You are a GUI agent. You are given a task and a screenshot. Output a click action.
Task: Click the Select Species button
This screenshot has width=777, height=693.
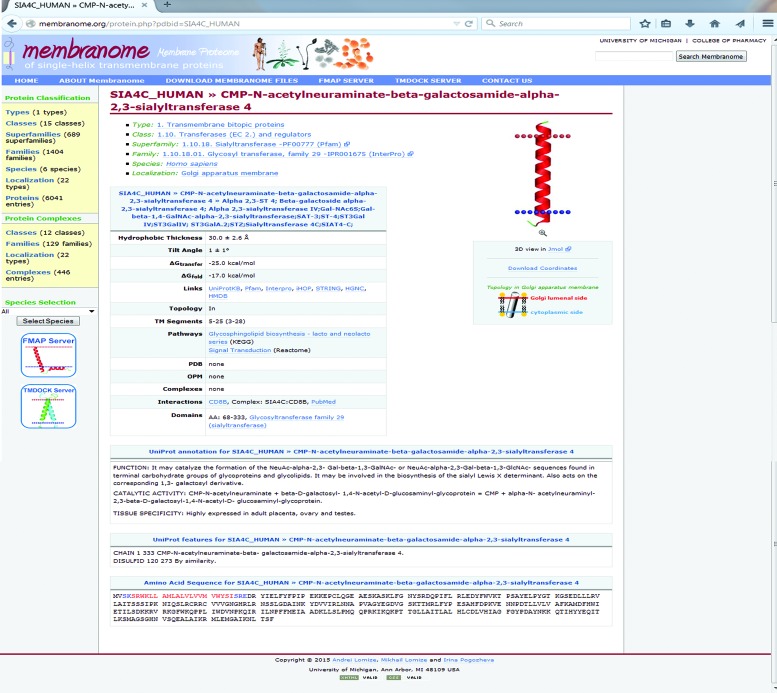point(48,321)
